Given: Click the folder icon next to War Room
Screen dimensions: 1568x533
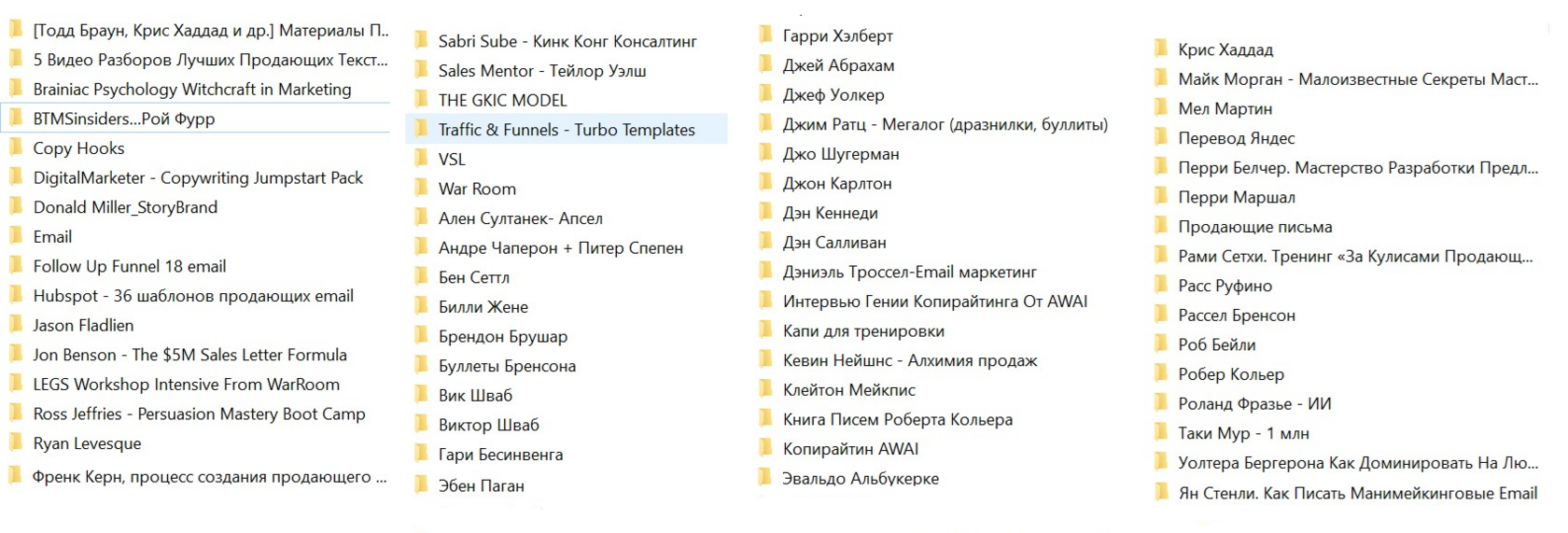Looking at the screenshot, I should click(422, 189).
